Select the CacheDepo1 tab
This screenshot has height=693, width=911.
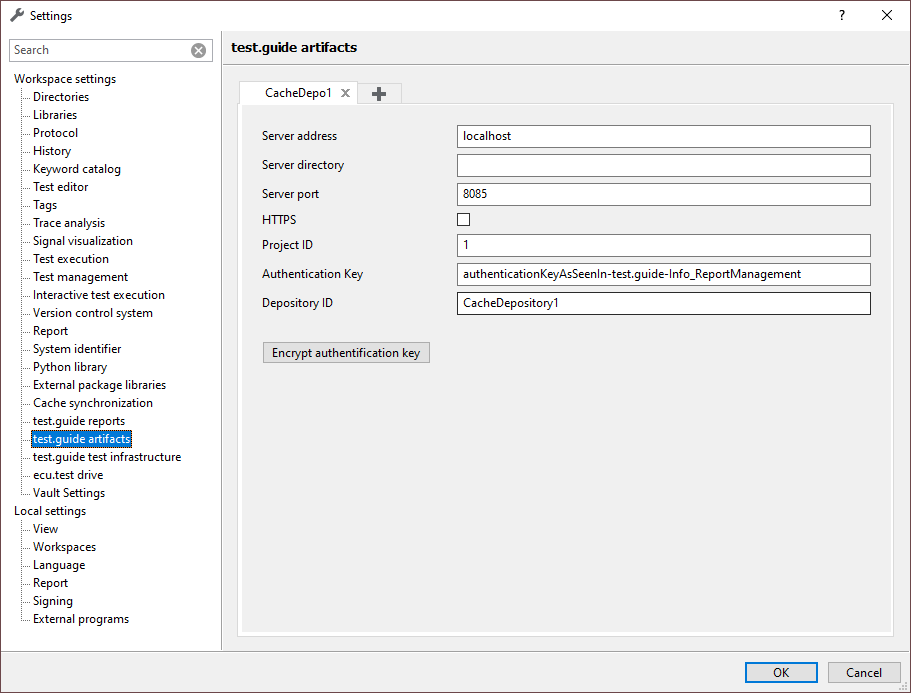click(x=298, y=93)
